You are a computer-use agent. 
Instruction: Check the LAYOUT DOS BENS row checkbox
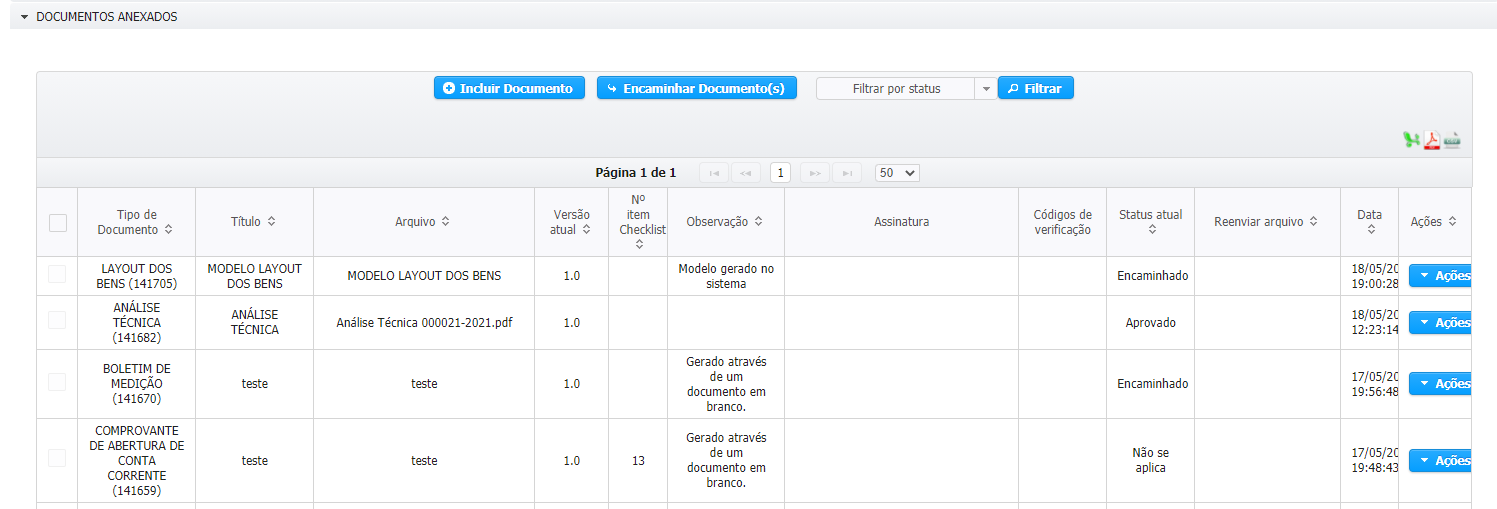tap(57, 275)
